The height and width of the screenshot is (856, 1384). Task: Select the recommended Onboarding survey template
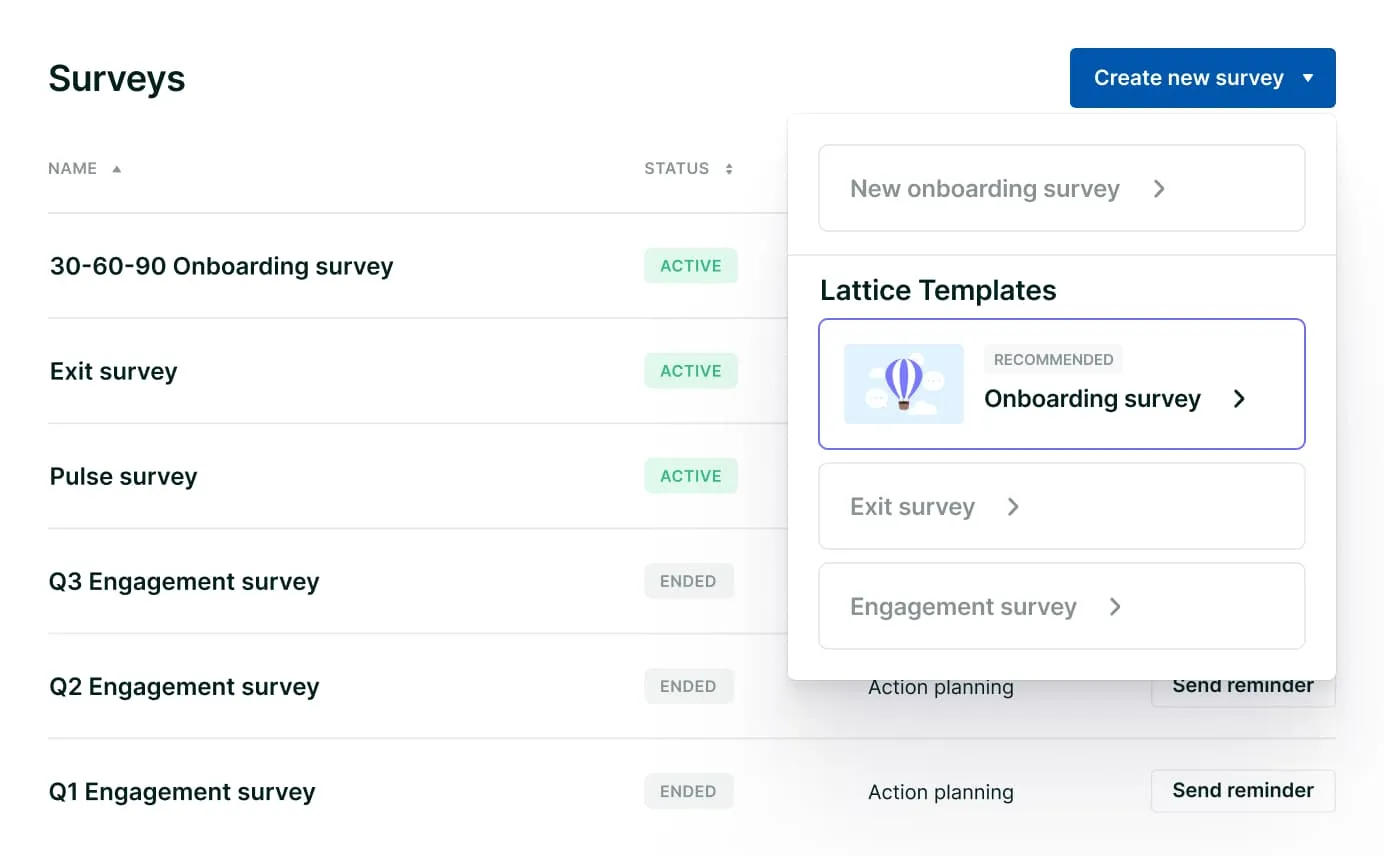pyautogui.click(x=1062, y=384)
